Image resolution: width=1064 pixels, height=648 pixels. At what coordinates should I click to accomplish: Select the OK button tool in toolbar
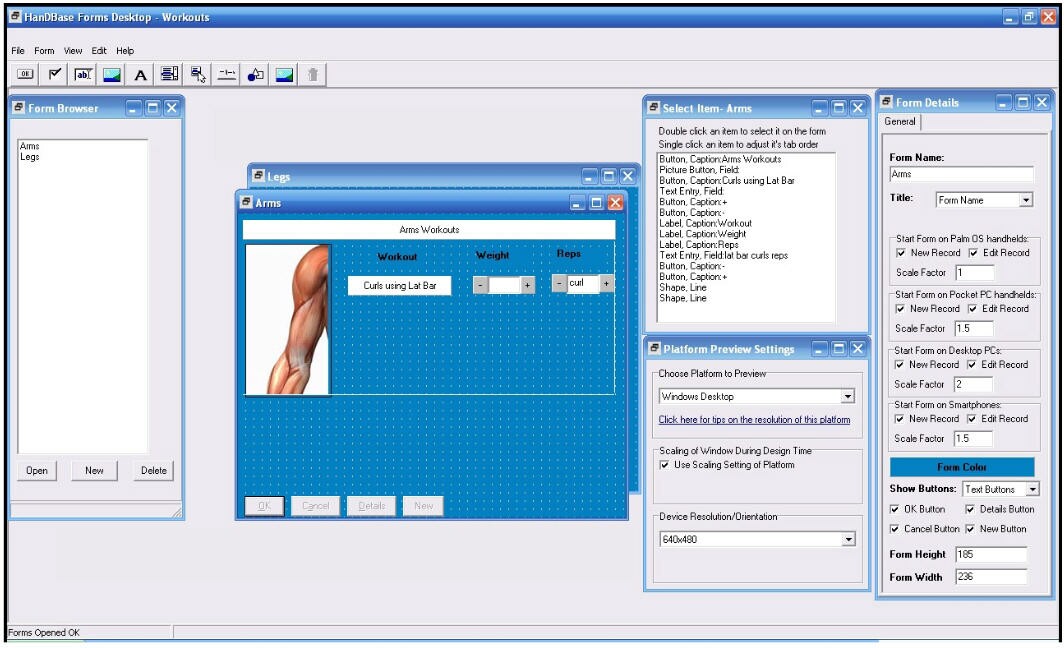(x=26, y=74)
